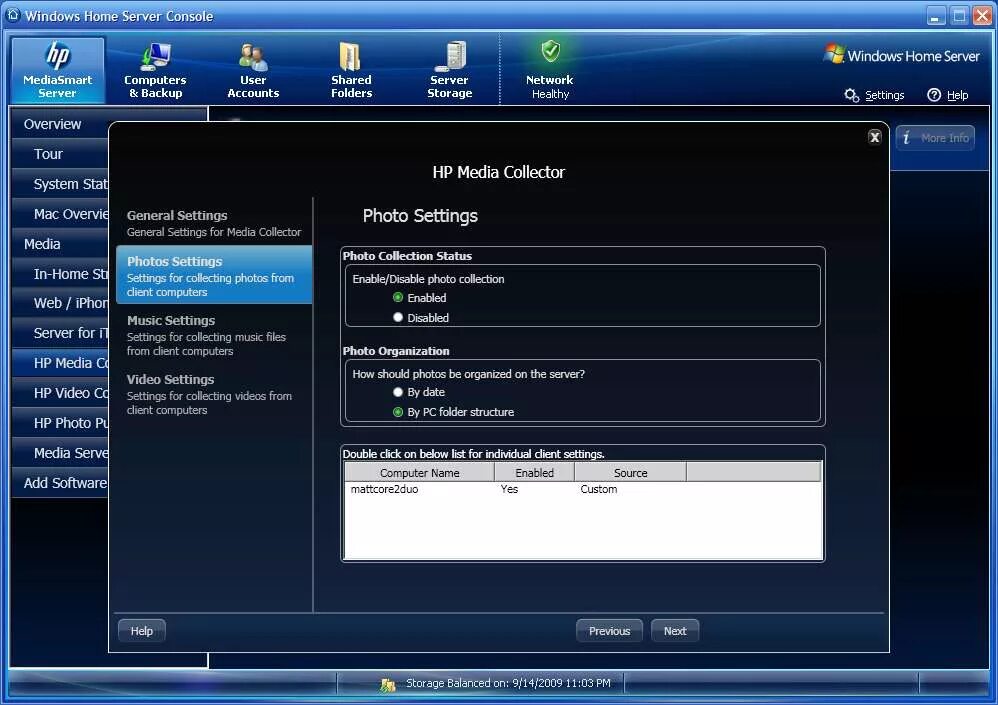The width and height of the screenshot is (998, 705).
Task: Click the Next button
Action: coord(675,631)
